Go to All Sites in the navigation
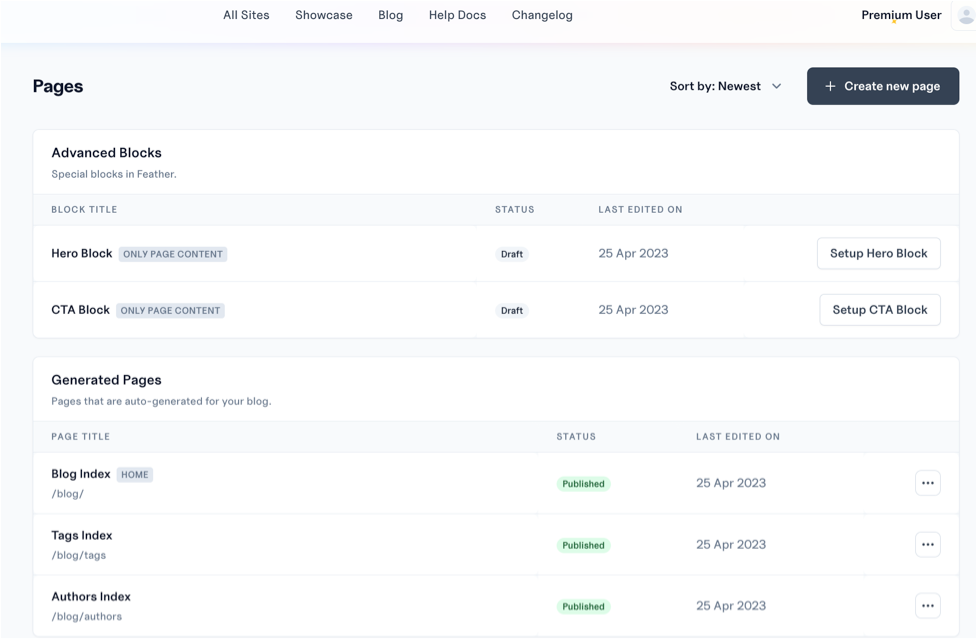 [246, 15]
